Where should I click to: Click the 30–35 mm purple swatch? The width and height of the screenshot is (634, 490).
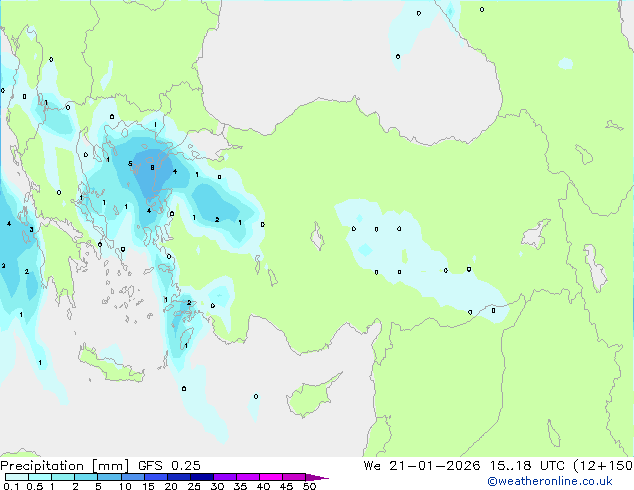(x=225, y=477)
